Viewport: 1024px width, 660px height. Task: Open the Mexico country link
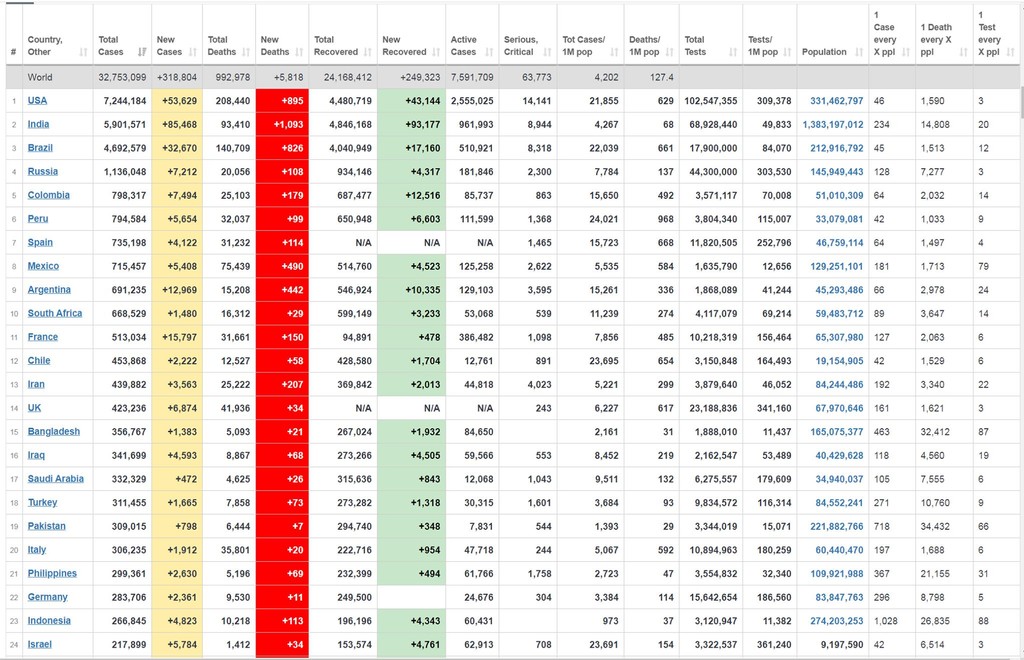(x=43, y=266)
